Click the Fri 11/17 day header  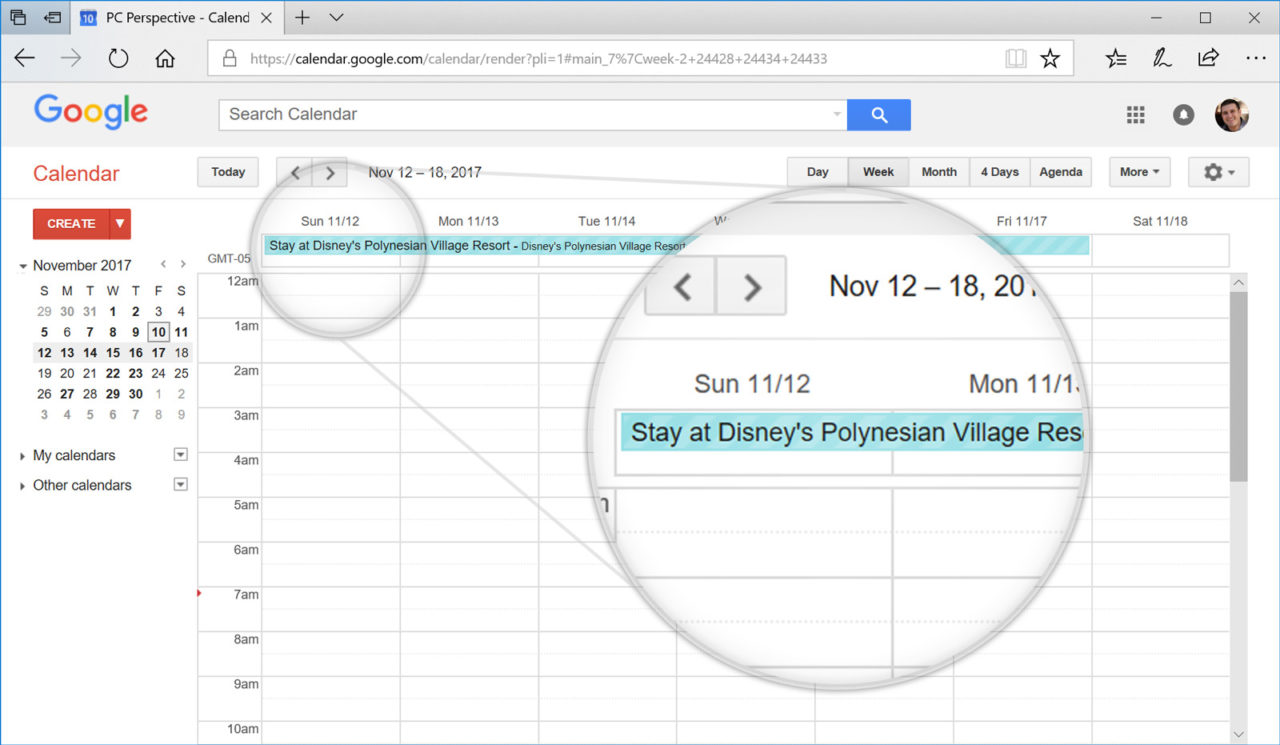[x=1022, y=221]
